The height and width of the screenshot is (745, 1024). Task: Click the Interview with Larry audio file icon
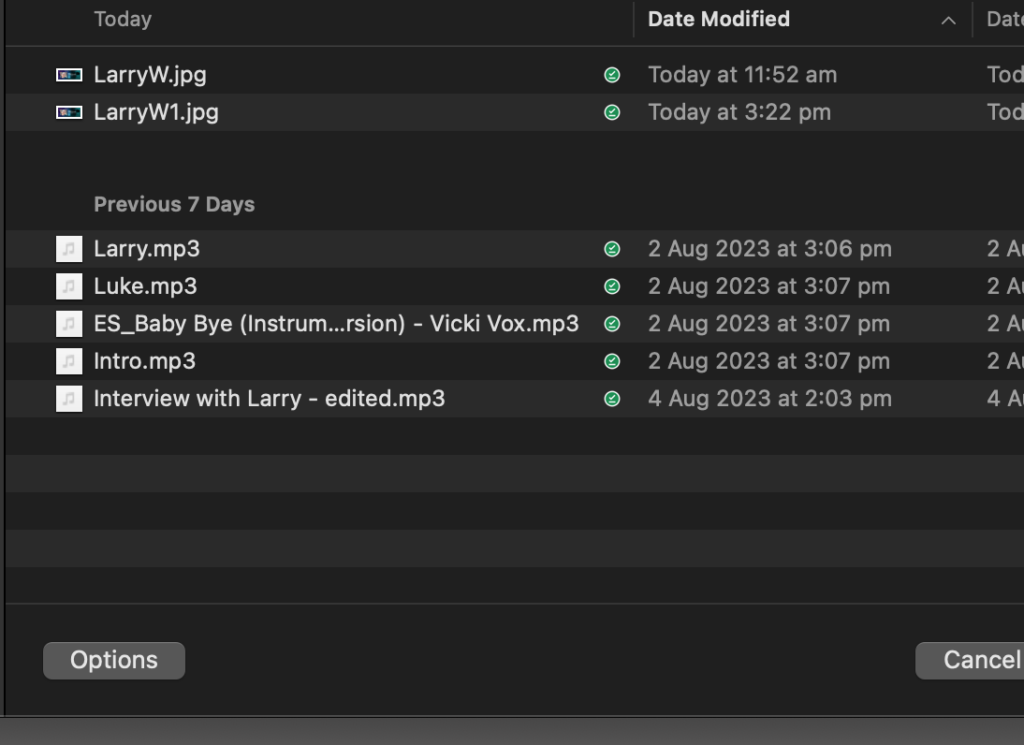(69, 399)
